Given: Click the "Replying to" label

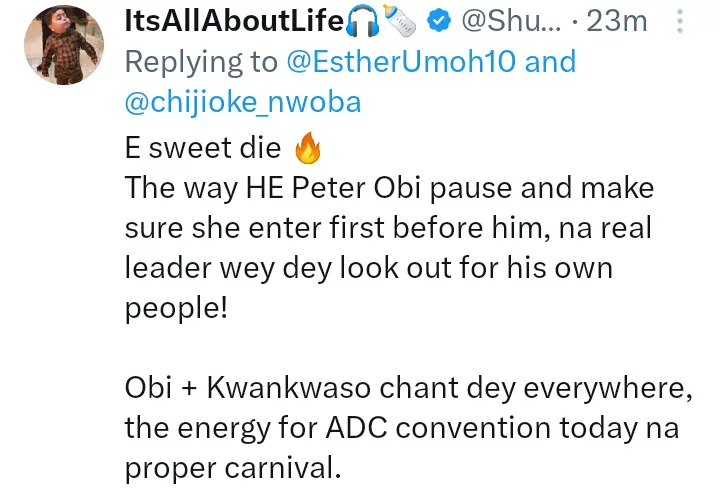Looking at the screenshot, I should tap(200, 62).
